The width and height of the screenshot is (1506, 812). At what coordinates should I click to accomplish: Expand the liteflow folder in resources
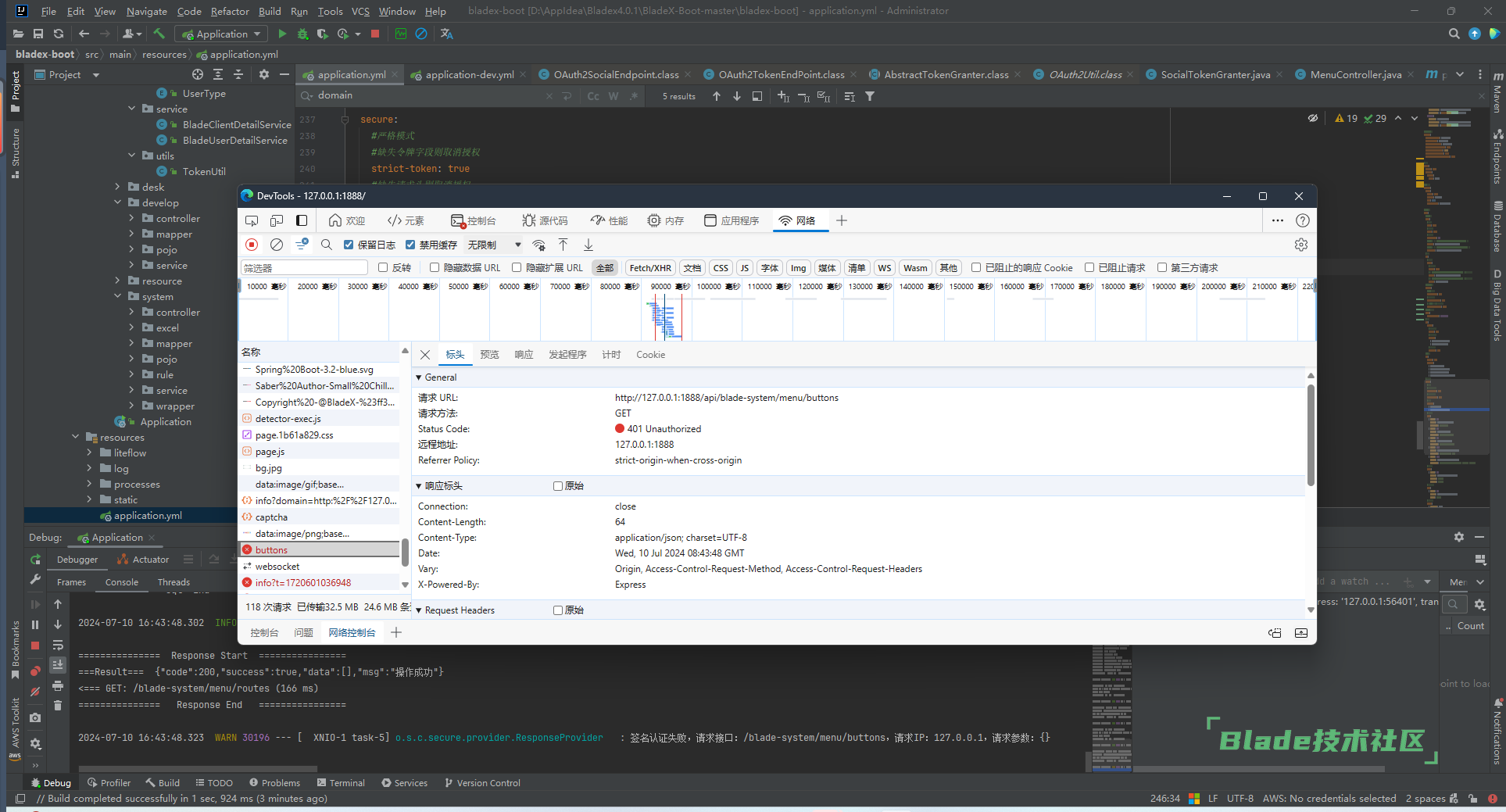(89, 453)
